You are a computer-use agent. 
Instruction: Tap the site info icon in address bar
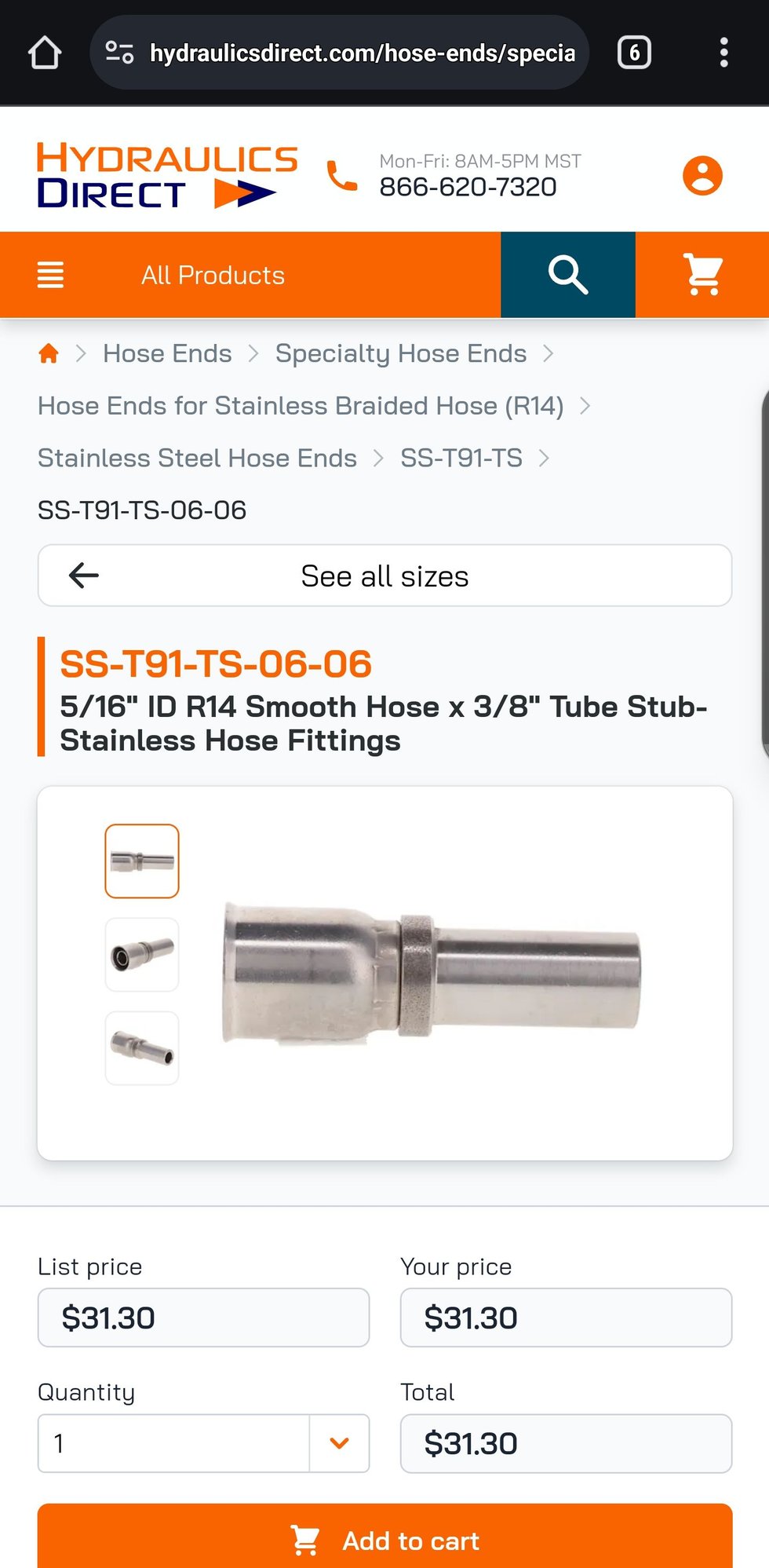[119, 53]
